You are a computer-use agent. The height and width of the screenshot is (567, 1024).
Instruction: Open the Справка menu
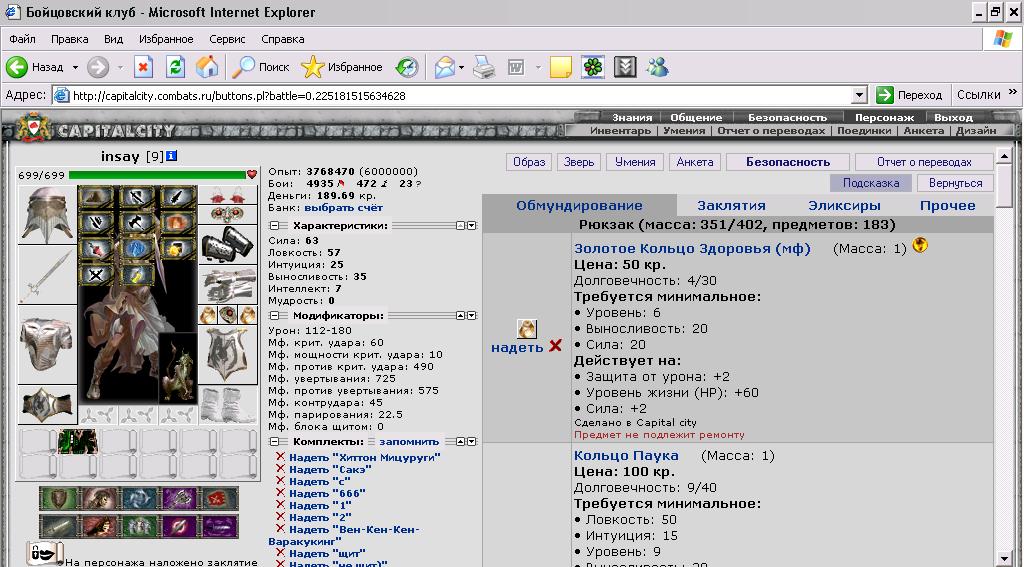(x=283, y=39)
